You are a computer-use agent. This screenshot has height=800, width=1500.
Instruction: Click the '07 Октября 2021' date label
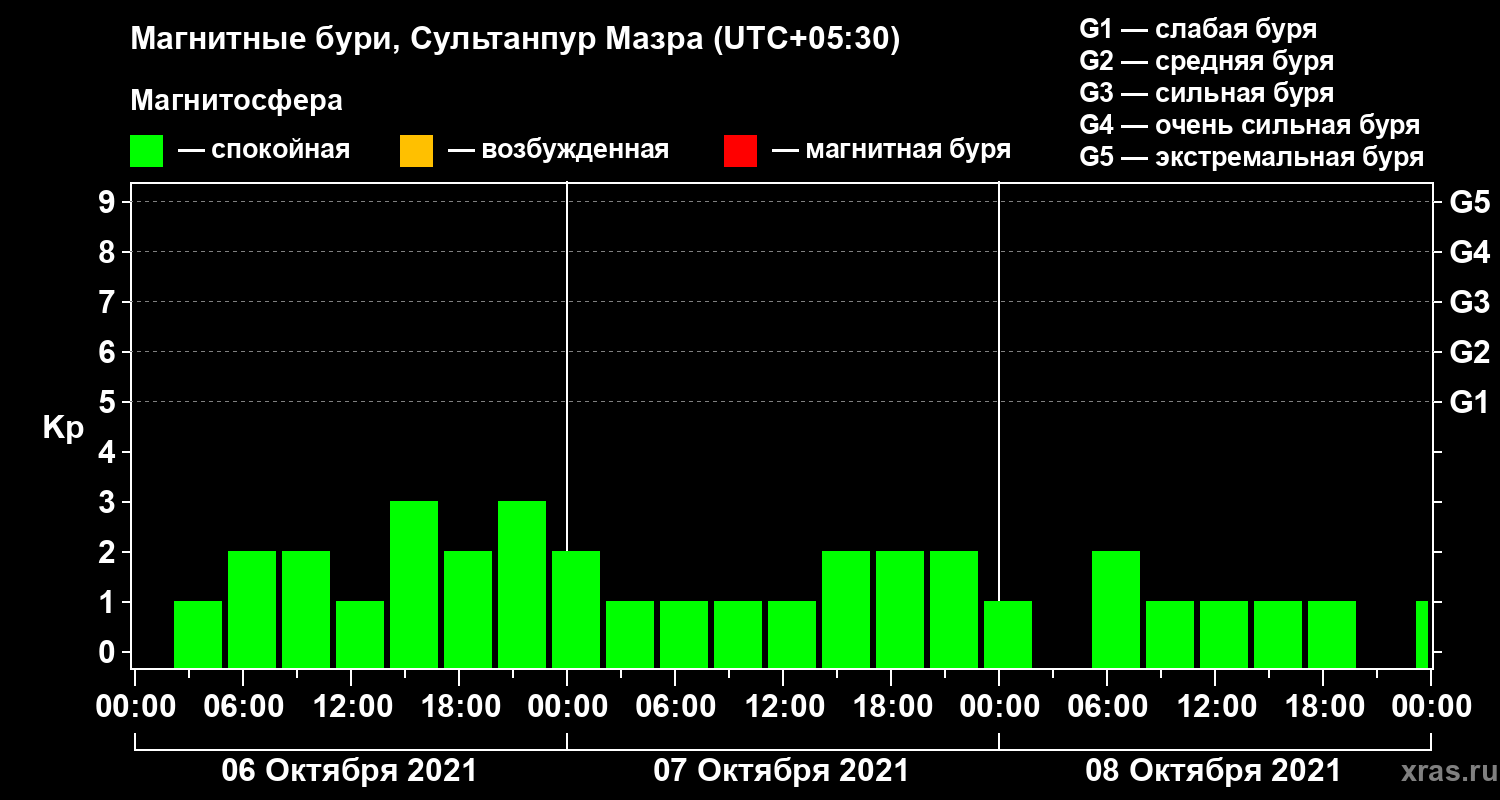click(782, 771)
